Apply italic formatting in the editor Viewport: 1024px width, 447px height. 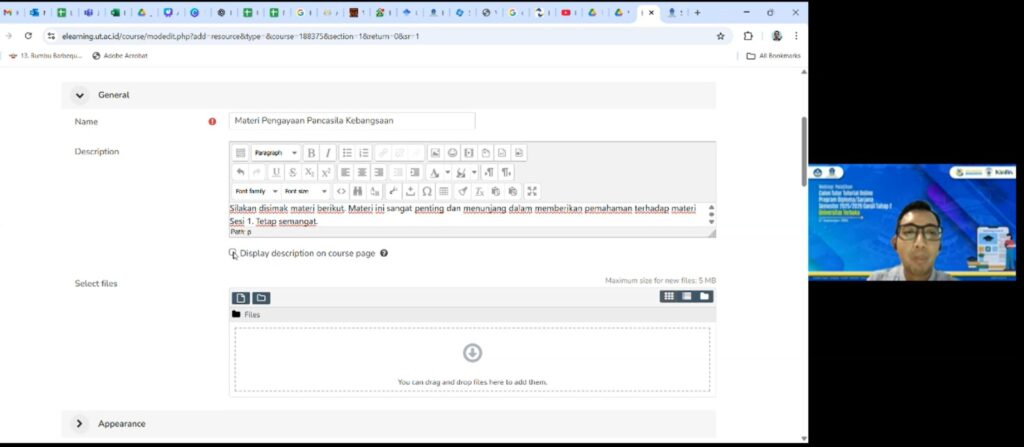coord(327,153)
